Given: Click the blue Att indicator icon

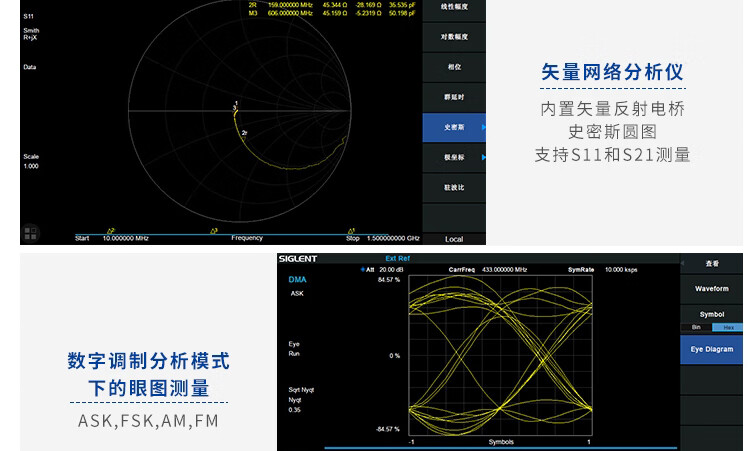Looking at the screenshot, I should pyautogui.click(x=363, y=269).
